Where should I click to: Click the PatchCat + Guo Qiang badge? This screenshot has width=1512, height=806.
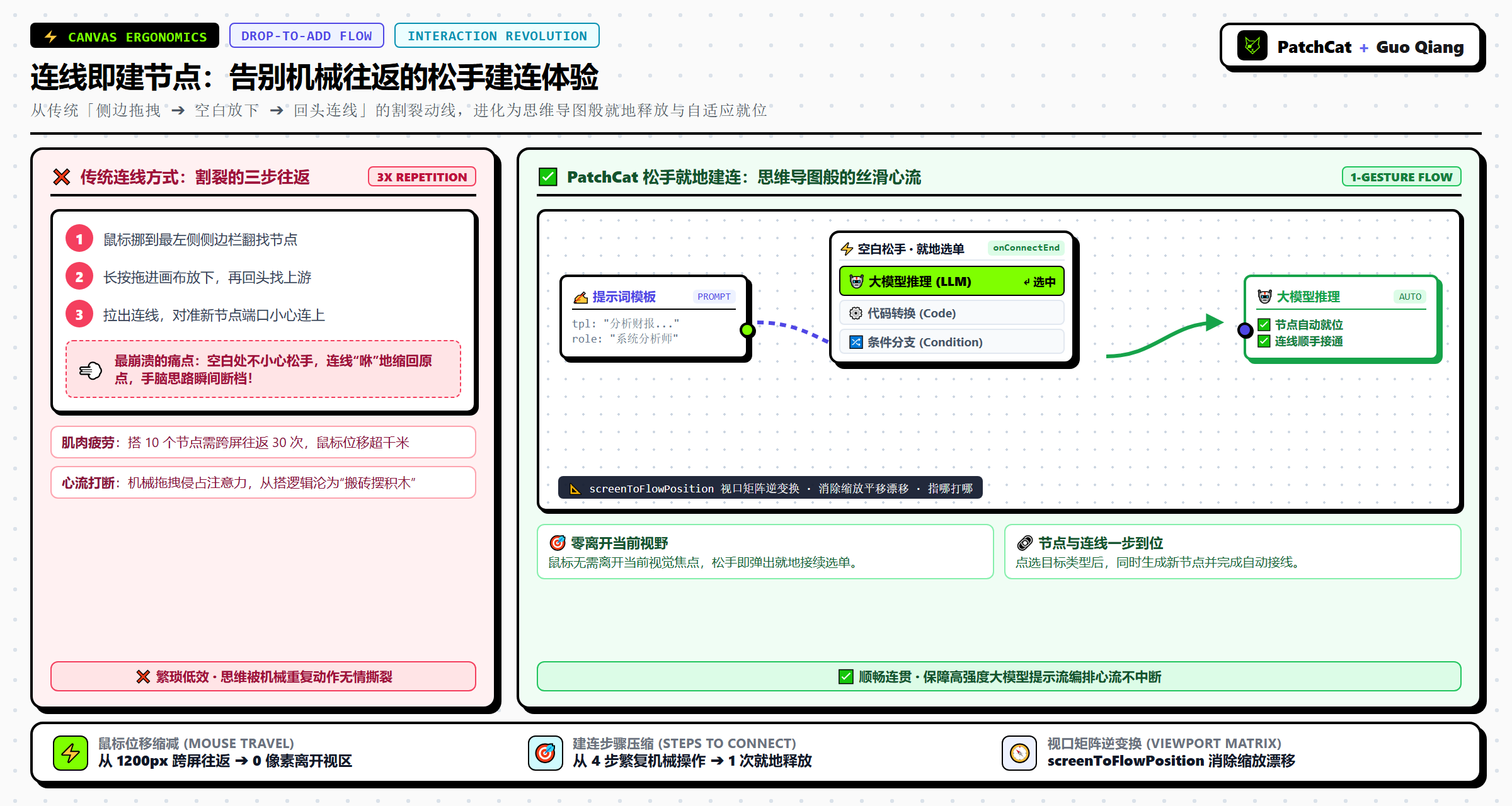[1349, 46]
